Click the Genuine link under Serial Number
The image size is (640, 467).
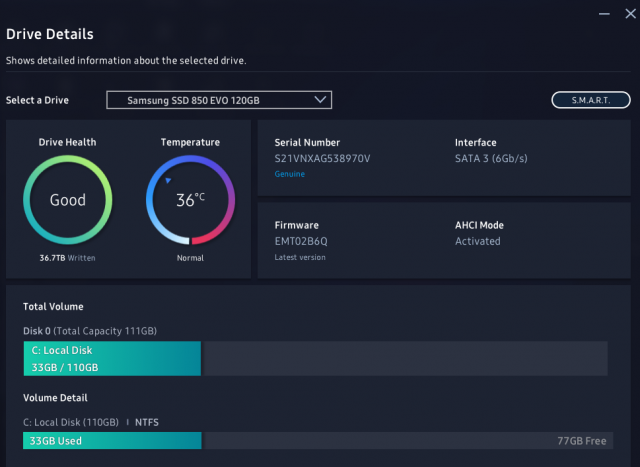click(289, 174)
